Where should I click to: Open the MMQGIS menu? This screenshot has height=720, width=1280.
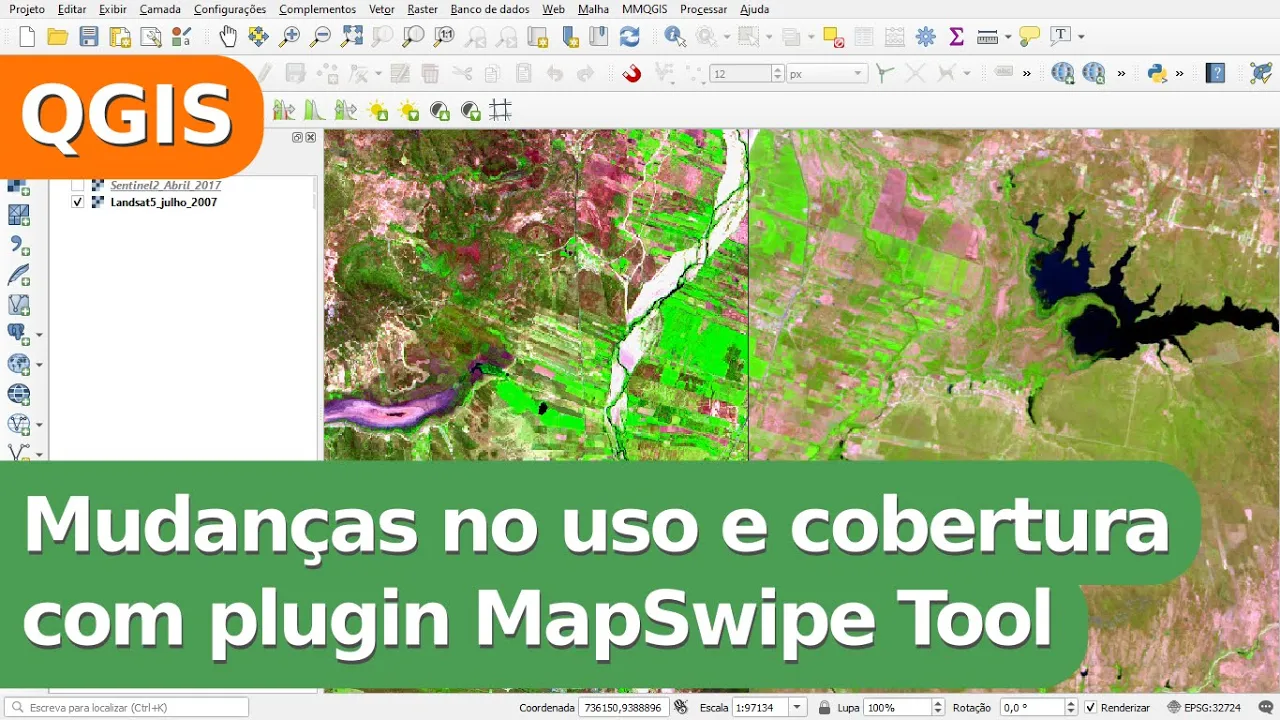(644, 9)
